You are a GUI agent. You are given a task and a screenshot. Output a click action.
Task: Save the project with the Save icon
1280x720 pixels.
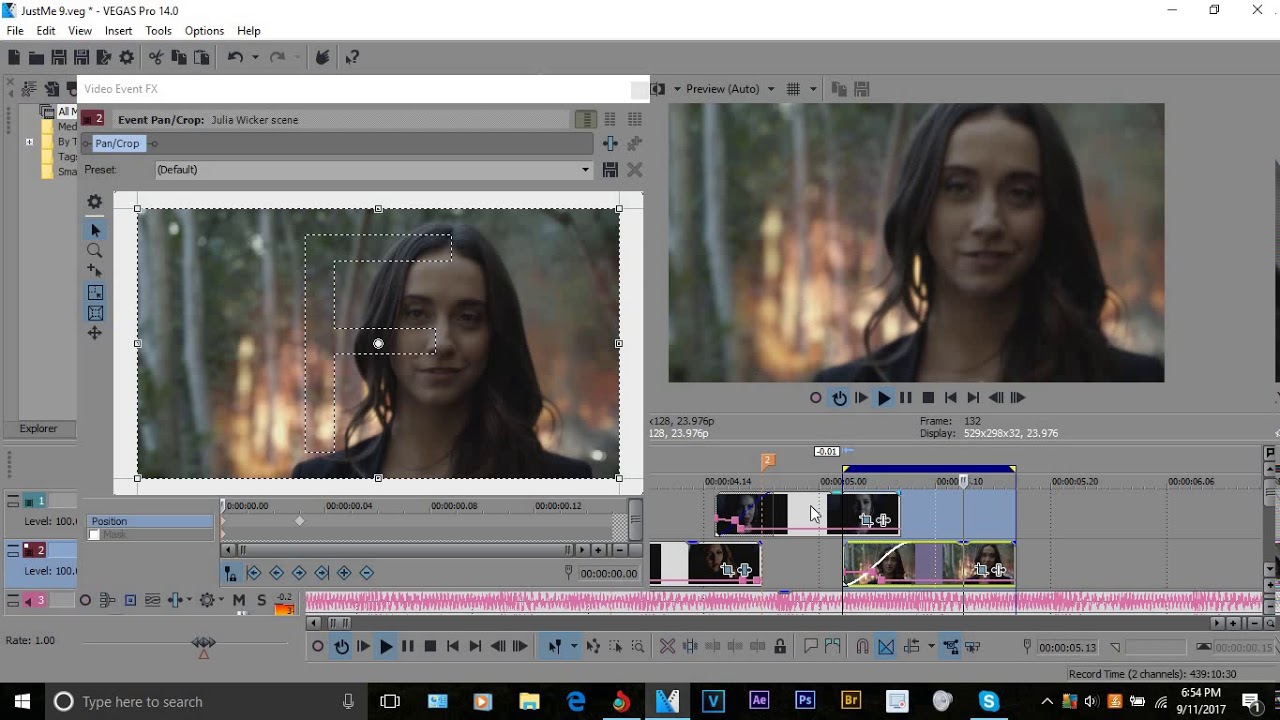tap(59, 58)
